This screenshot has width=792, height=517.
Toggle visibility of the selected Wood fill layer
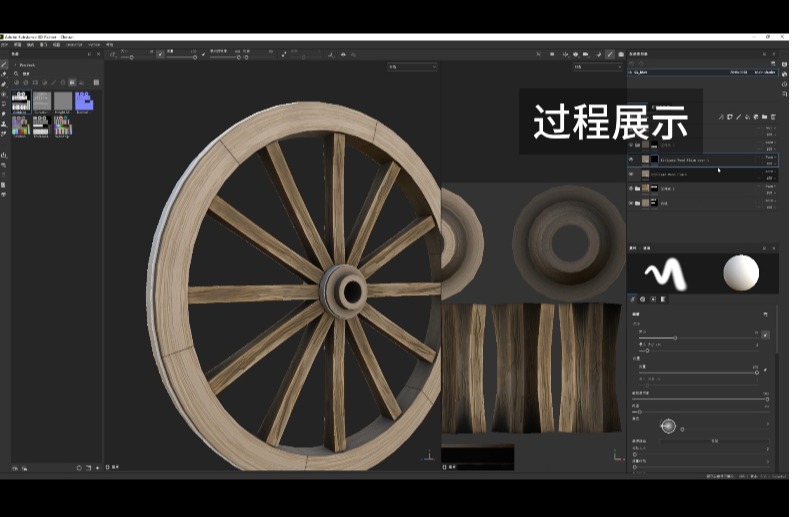pos(631,160)
